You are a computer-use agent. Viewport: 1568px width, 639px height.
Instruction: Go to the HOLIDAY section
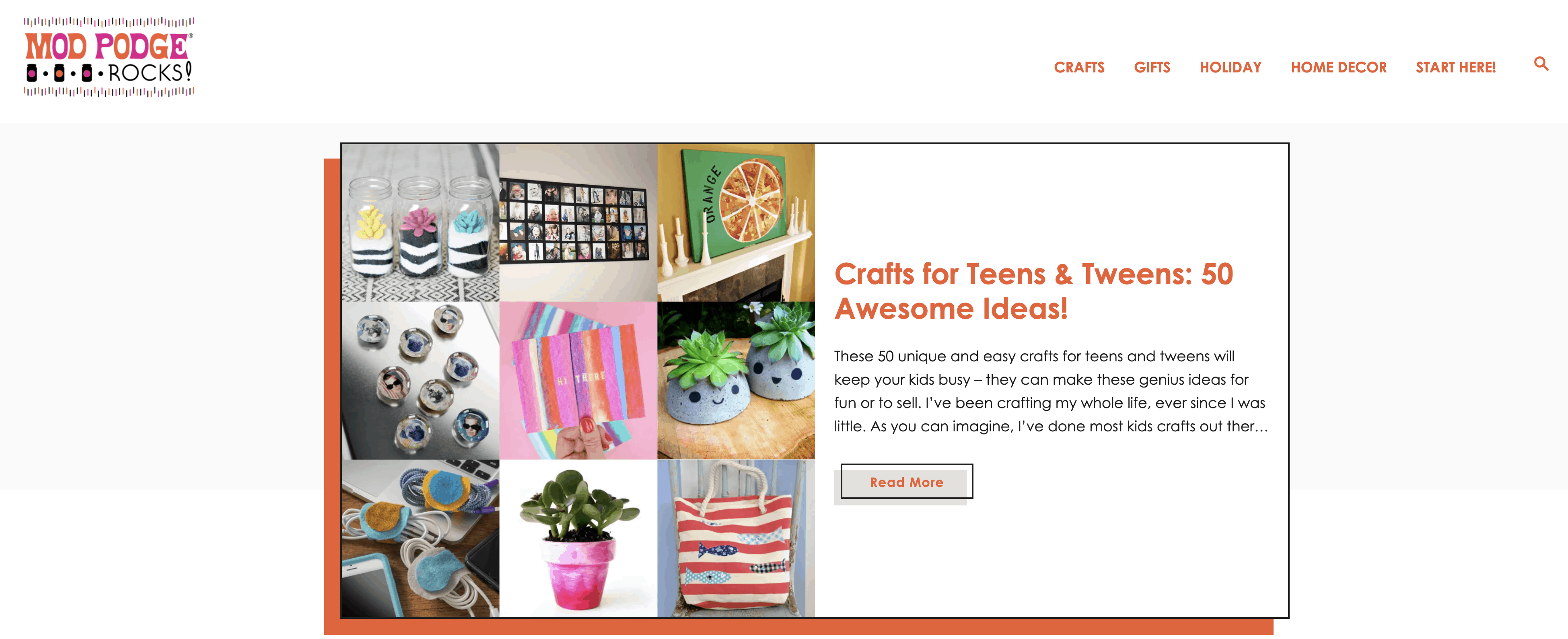(x=1230, y=68)
